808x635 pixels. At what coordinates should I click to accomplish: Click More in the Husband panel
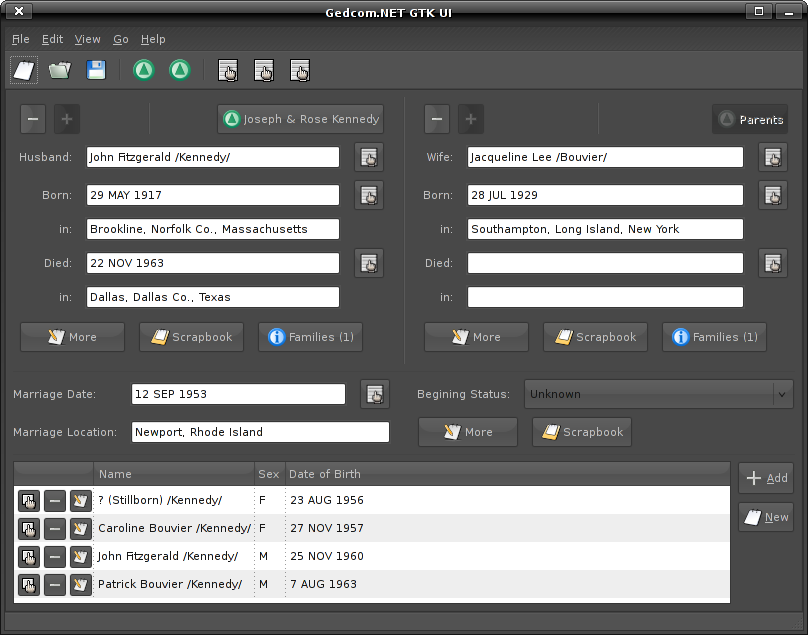click(x=72, y=337)
